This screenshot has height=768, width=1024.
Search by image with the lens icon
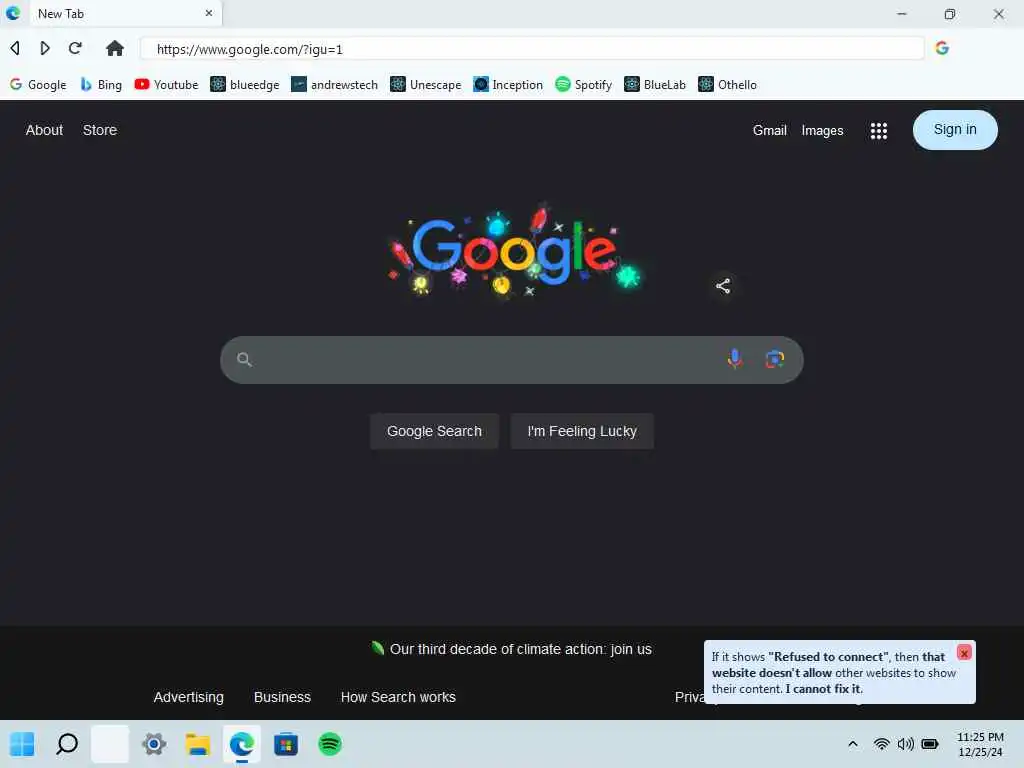pyautogui.click(x=775, y=359)
